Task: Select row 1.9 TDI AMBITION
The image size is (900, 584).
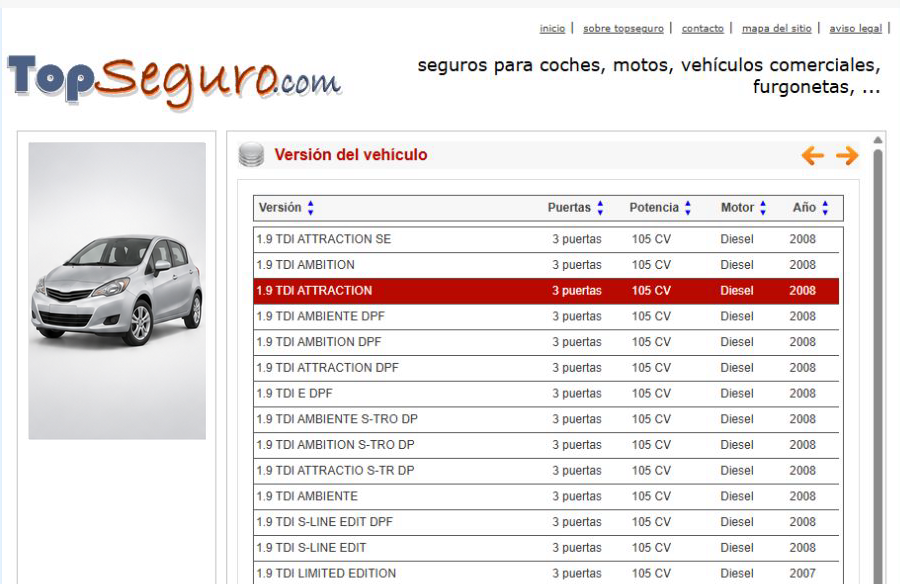Action: tap(546, 265)
